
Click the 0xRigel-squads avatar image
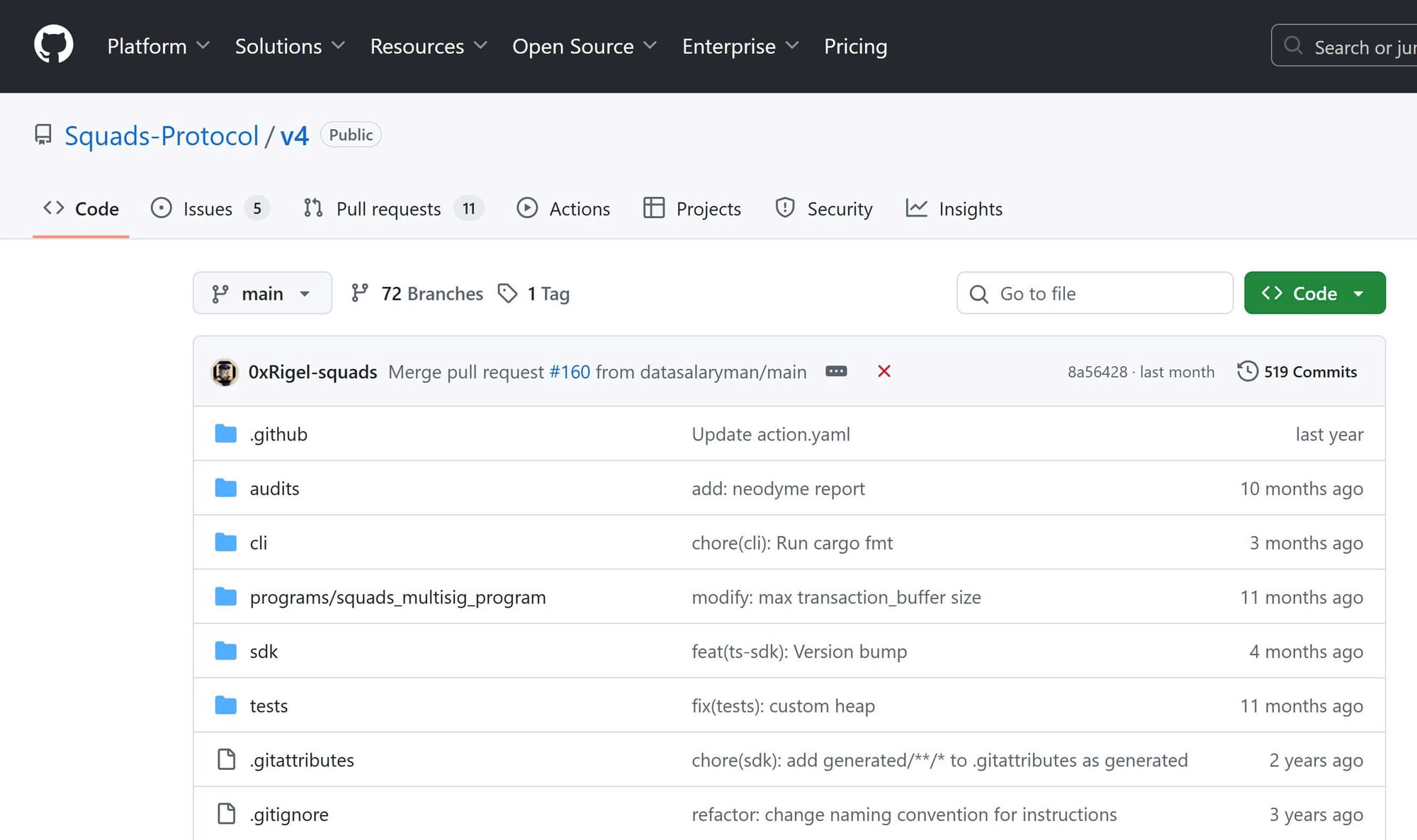(225, 372)
